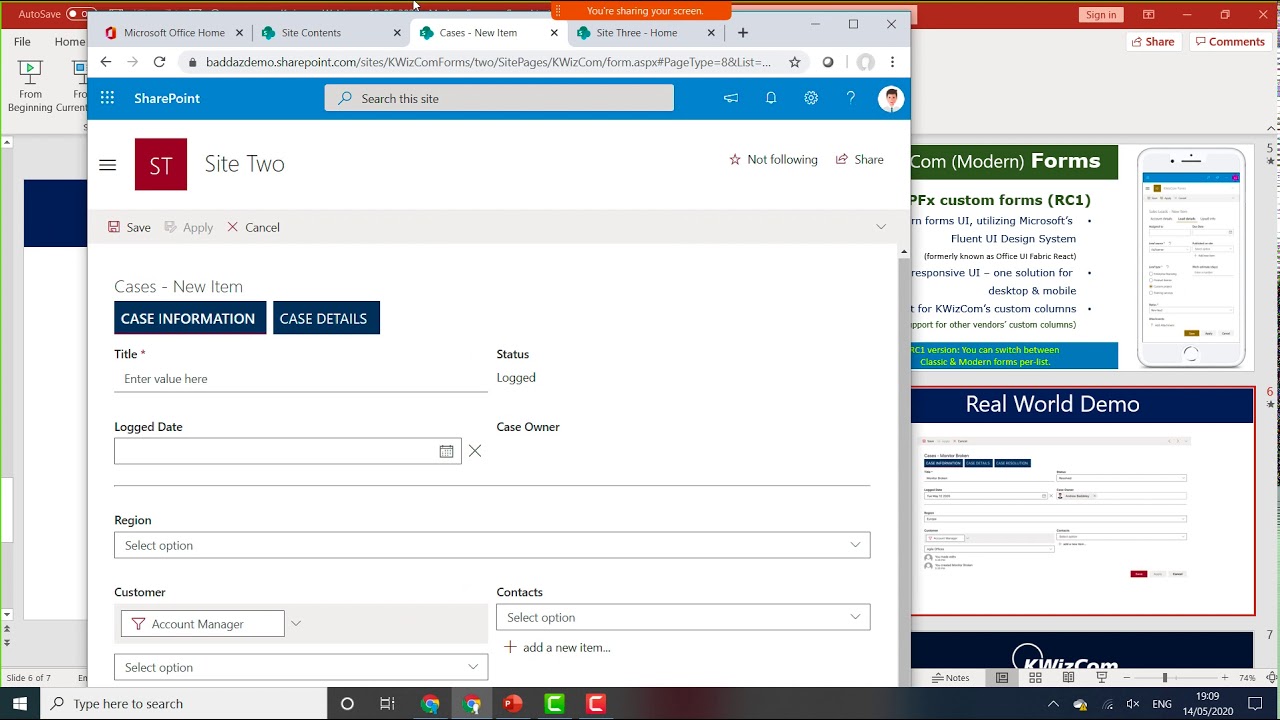The height and width of the screenshot is (720, 1280).
Task: Open the Site Two hamburger navigation menu
Action: [x=108, y=165]
